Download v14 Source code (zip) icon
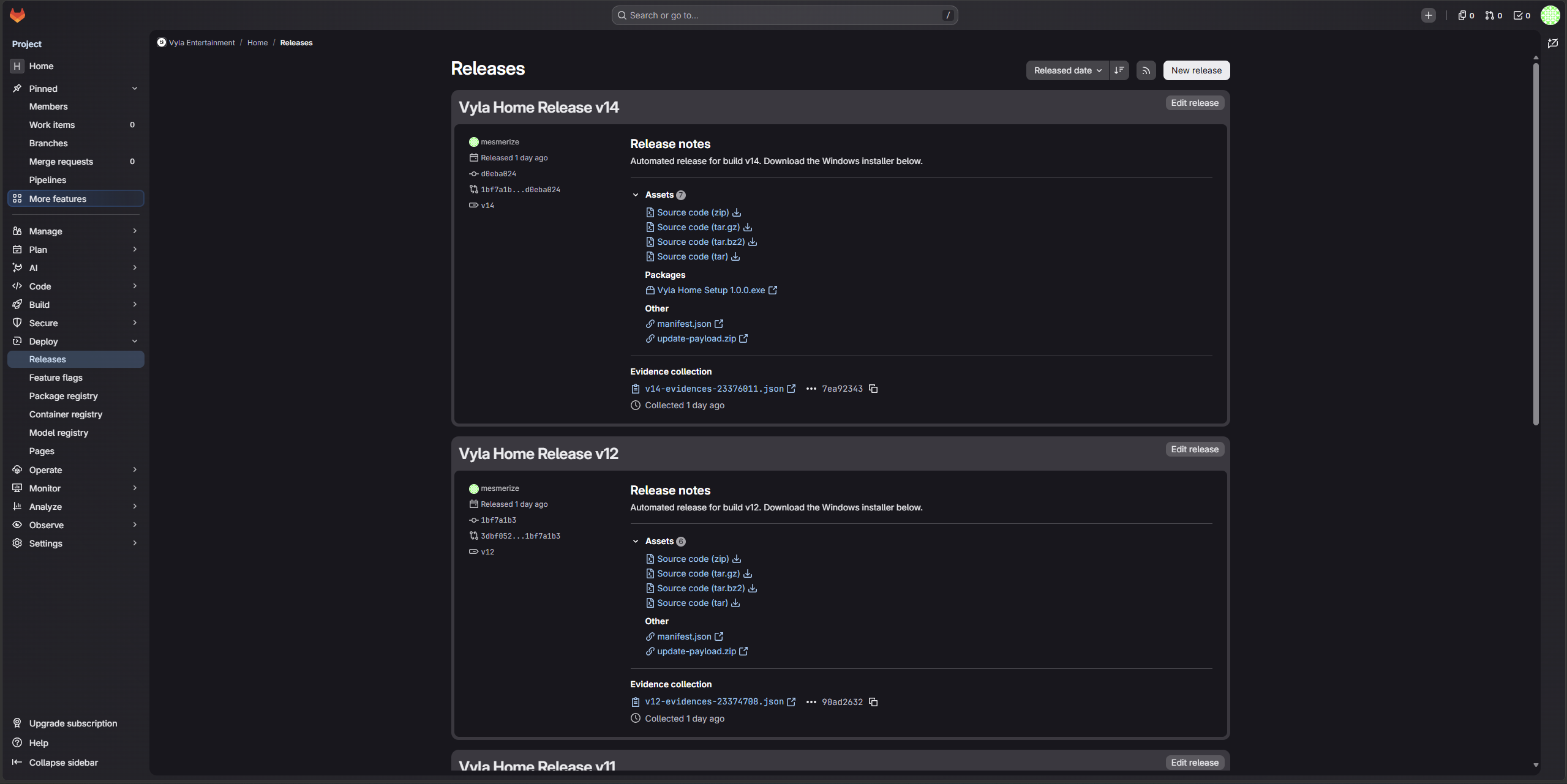1567x784 pixels. [x=737, y=212]
